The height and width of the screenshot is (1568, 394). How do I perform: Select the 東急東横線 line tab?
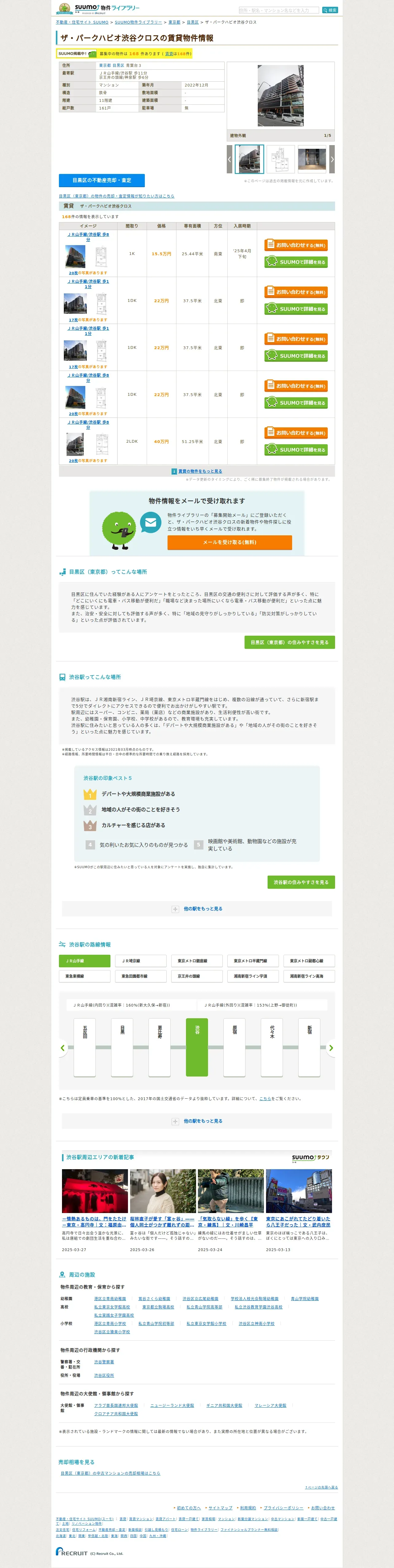tap(85, 976)
